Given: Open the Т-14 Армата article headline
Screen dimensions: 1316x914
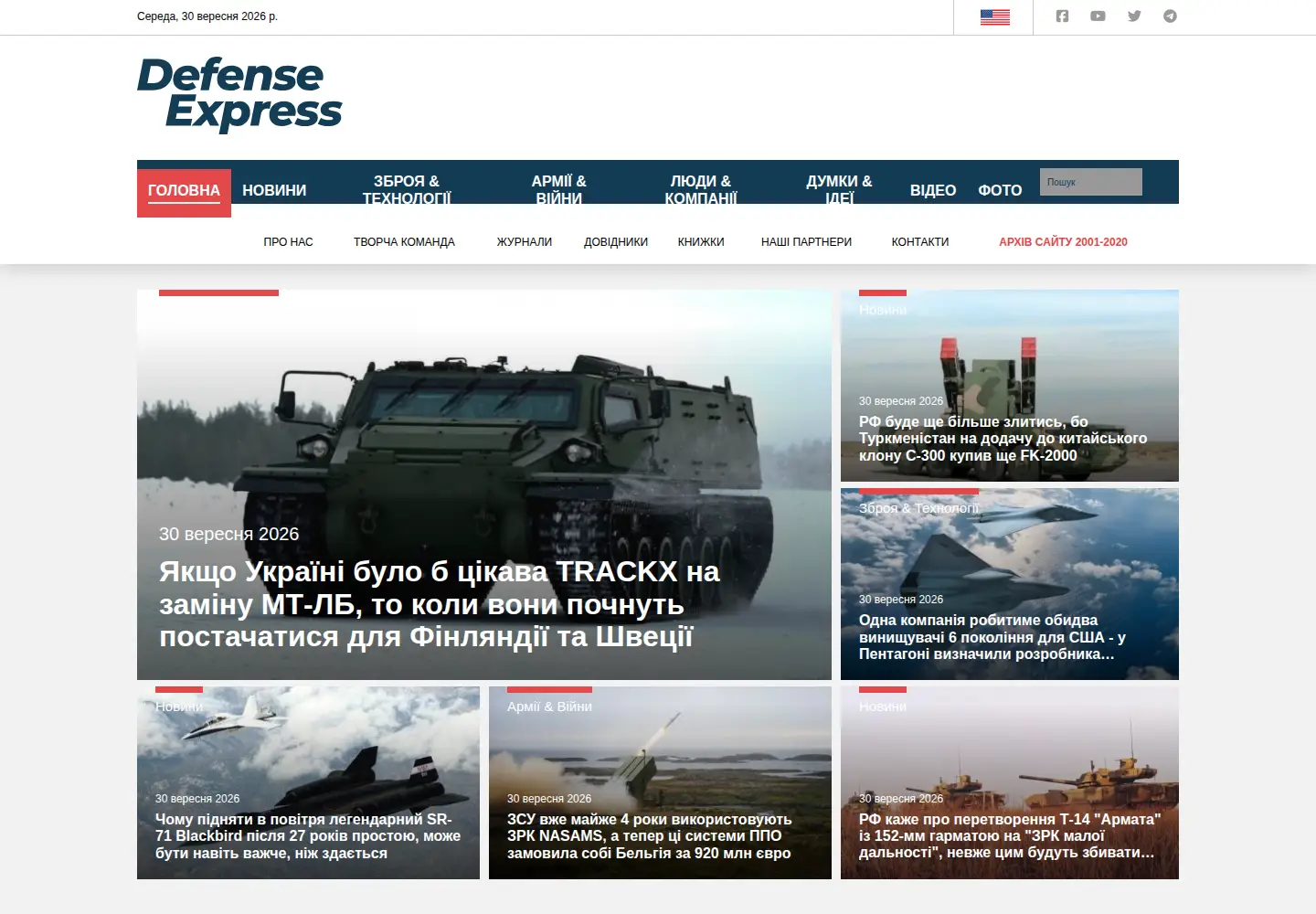Looking at the screenshot, I should [x=1010, y=836].
